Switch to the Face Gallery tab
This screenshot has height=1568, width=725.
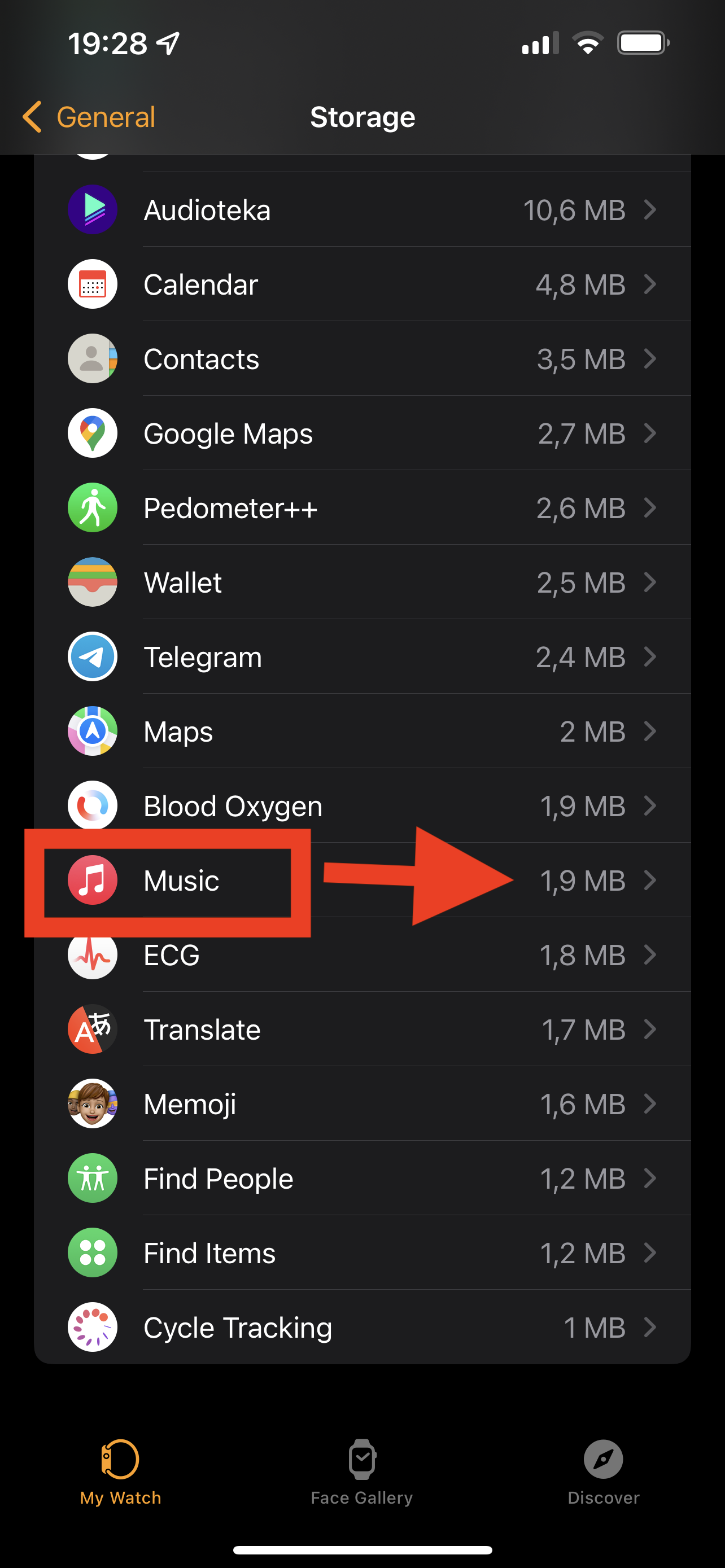click(362, 1472)
